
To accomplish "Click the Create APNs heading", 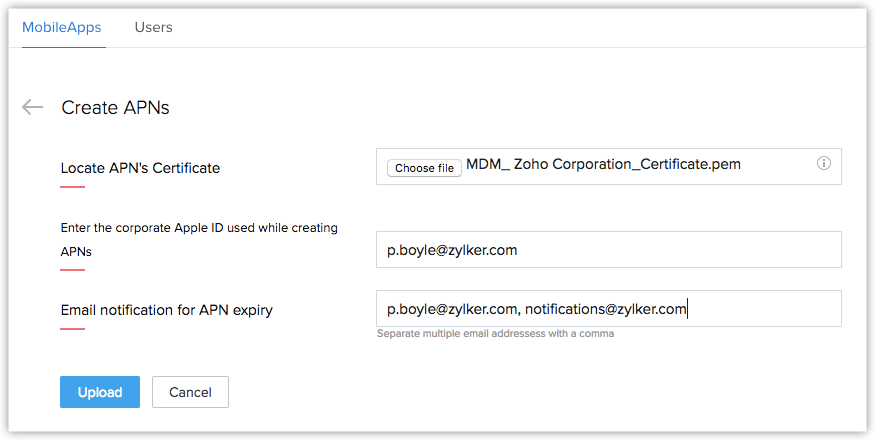I will (116, 108).
